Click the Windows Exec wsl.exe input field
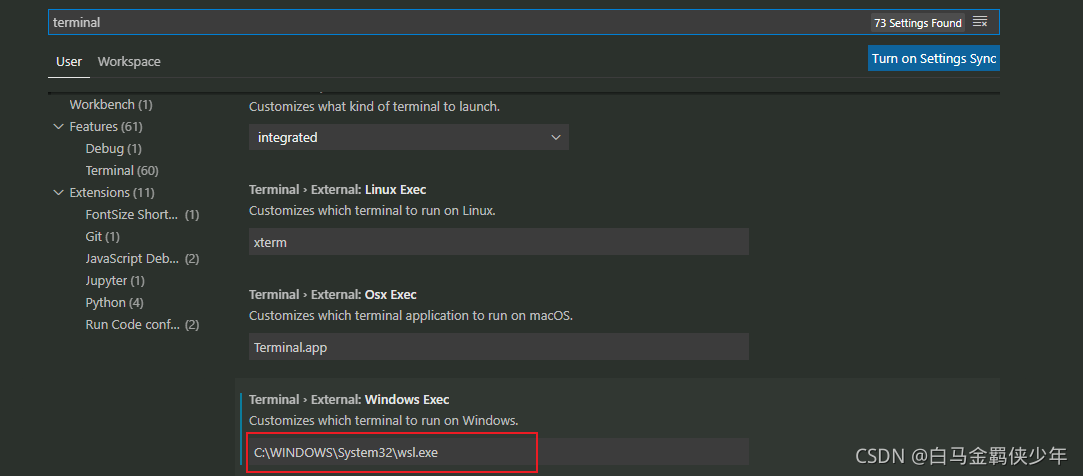 (499, 452)
